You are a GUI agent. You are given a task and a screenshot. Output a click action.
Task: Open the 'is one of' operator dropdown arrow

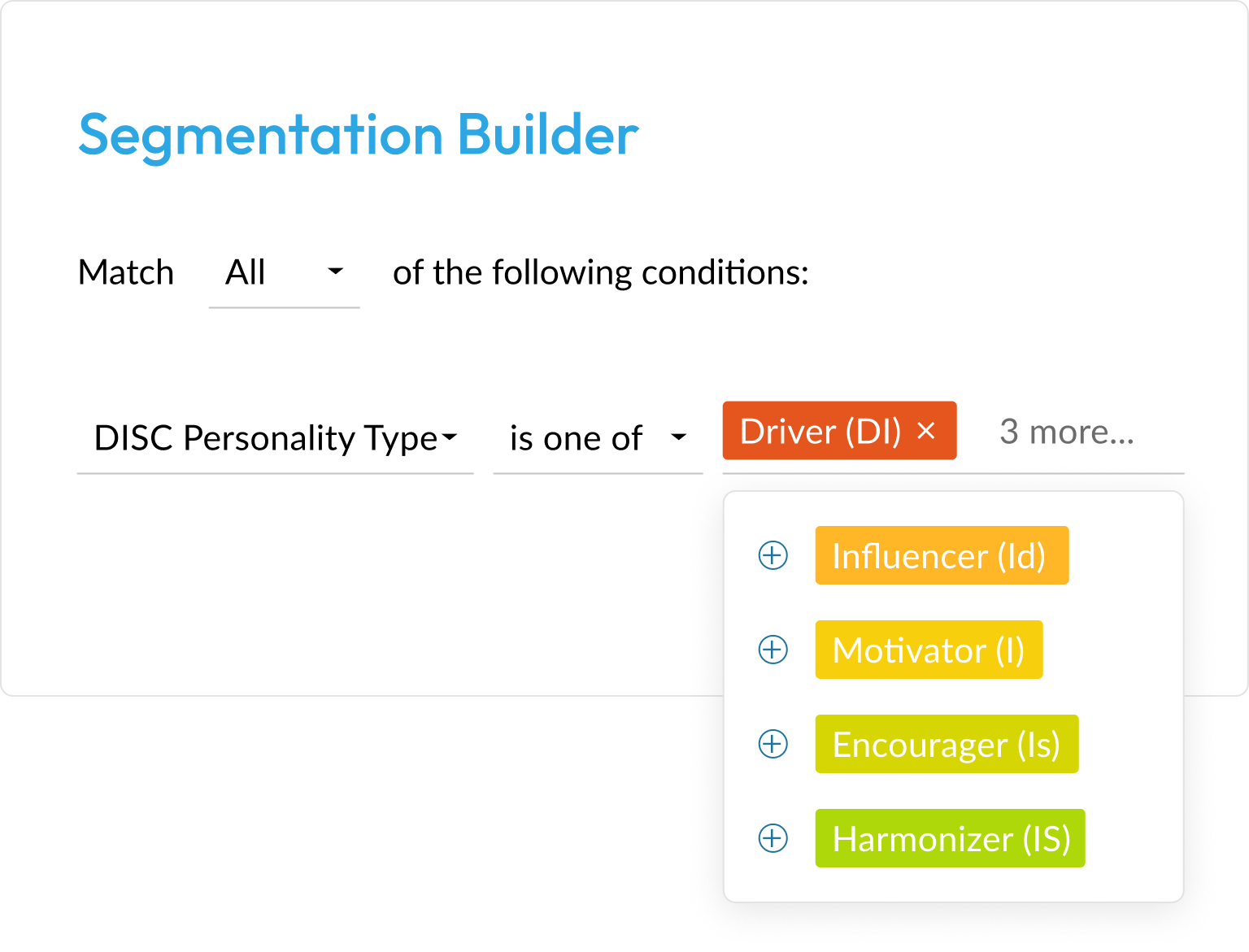pos(678,438)
